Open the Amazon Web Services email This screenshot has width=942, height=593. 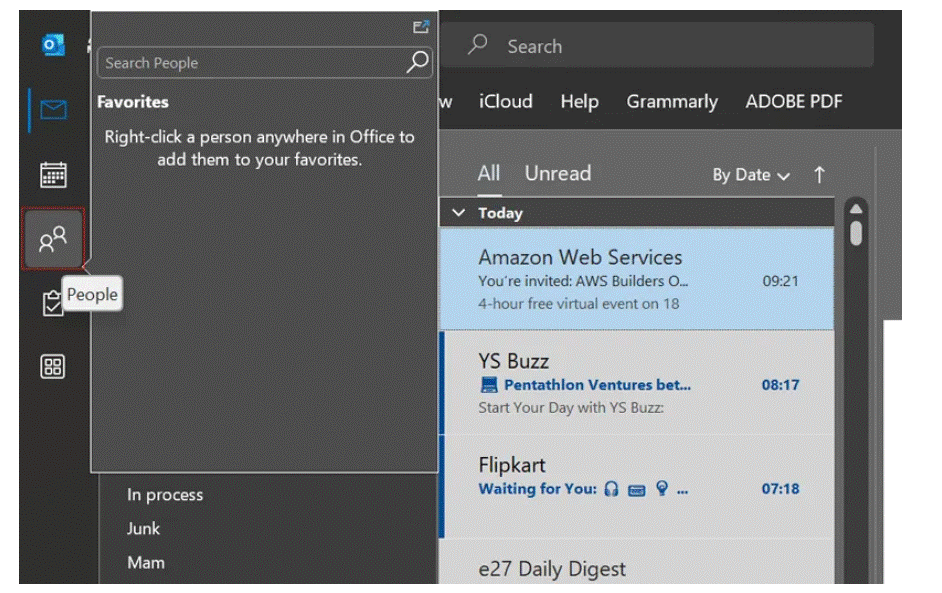pyautogui.click(x=637, y=279)
